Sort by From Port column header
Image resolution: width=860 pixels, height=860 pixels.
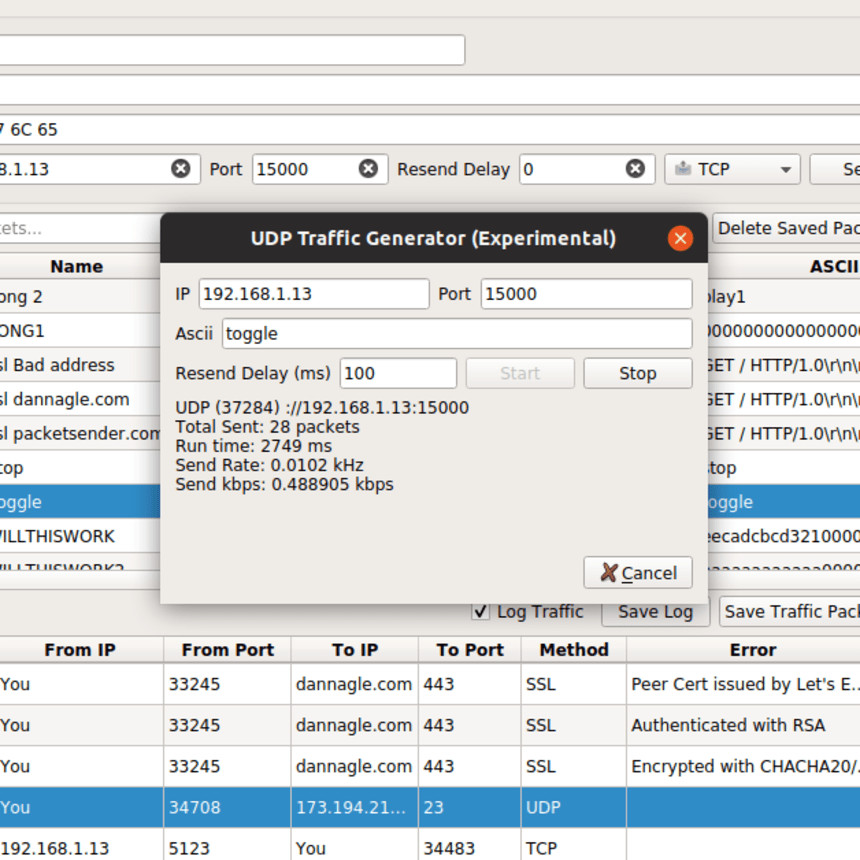coord(228,650)
